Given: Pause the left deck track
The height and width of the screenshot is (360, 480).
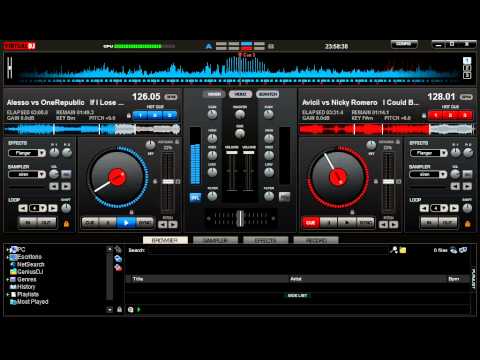Looking at the screenshot, I should point(108,222).
